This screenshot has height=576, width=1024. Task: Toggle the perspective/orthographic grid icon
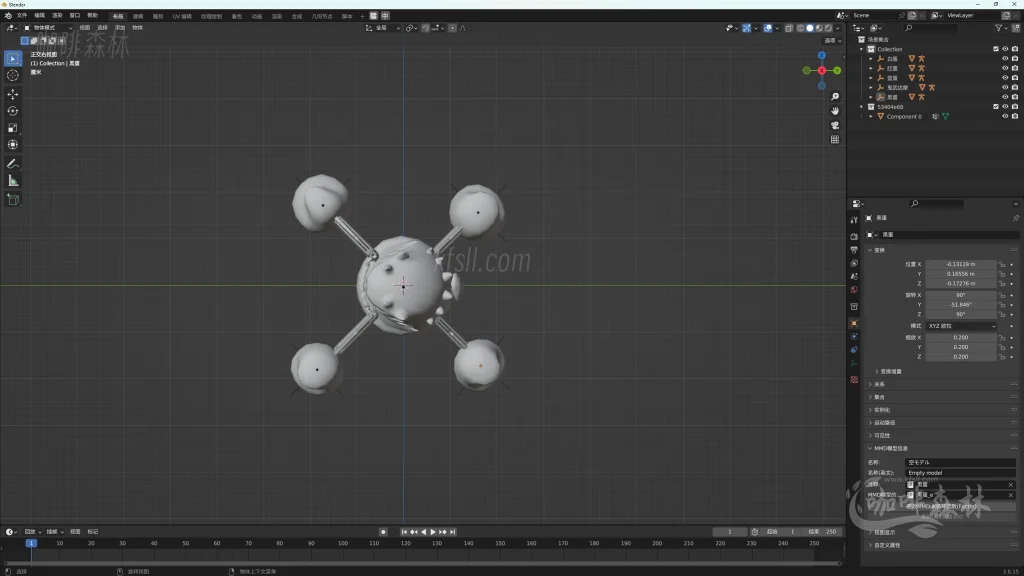pos(835,139)
